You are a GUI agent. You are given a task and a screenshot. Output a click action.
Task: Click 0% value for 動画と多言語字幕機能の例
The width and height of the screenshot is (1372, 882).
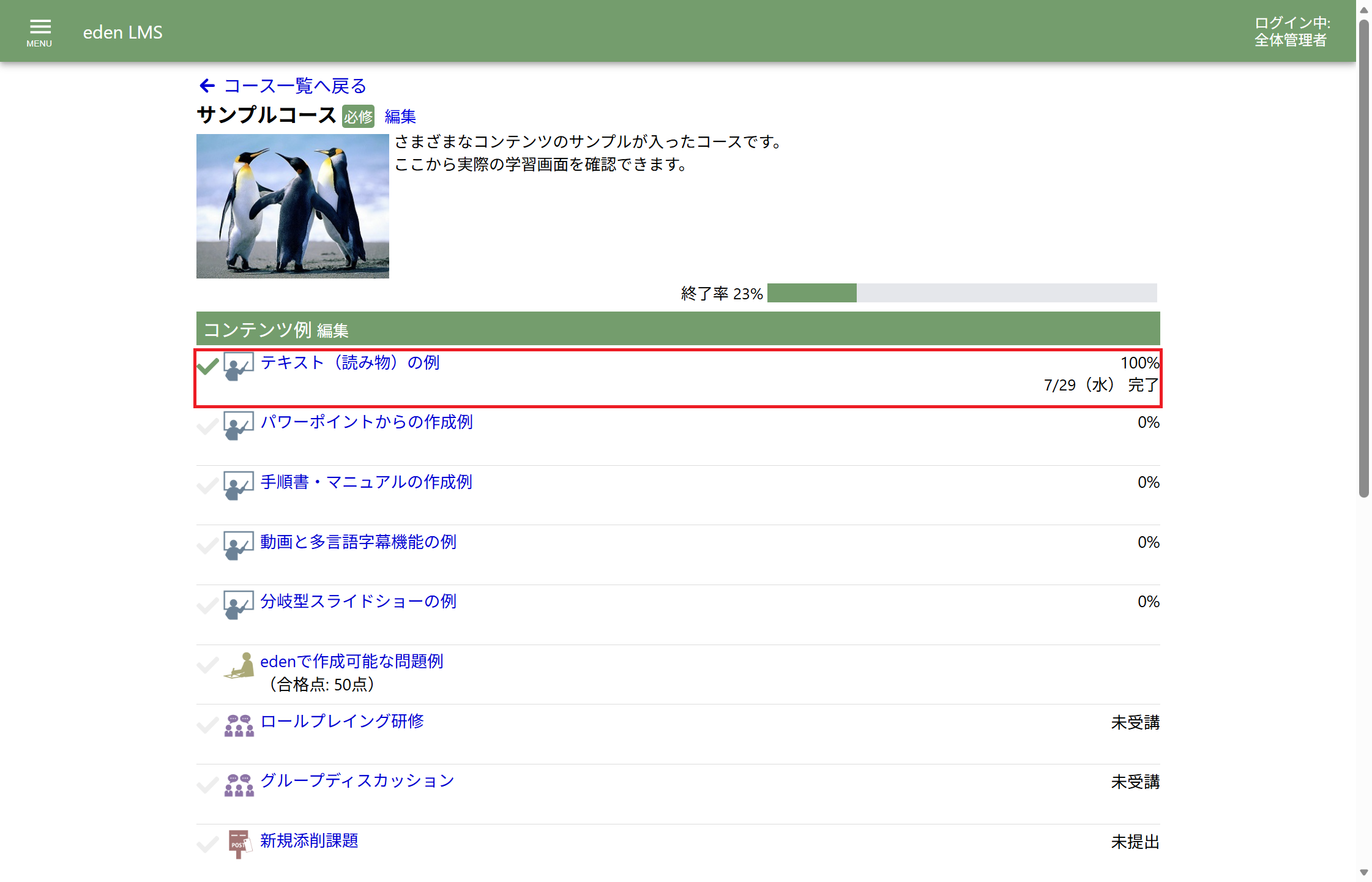(1149, 542)
